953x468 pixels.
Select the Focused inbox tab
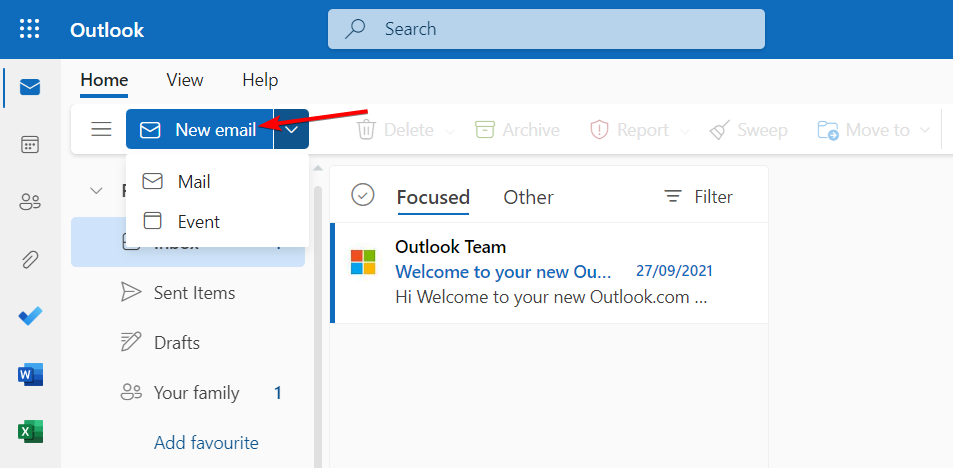(x=433, y=197)
